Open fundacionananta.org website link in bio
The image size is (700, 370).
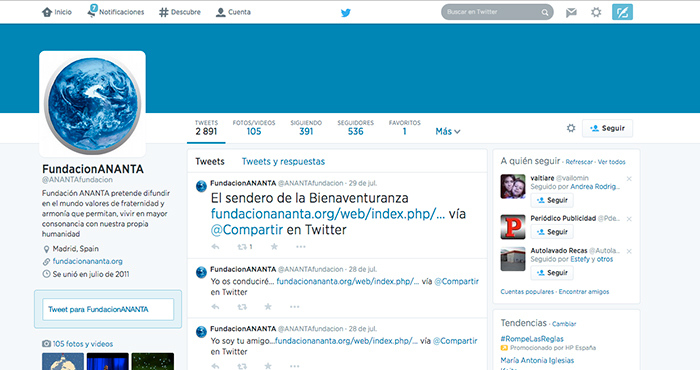click(88, 261)
